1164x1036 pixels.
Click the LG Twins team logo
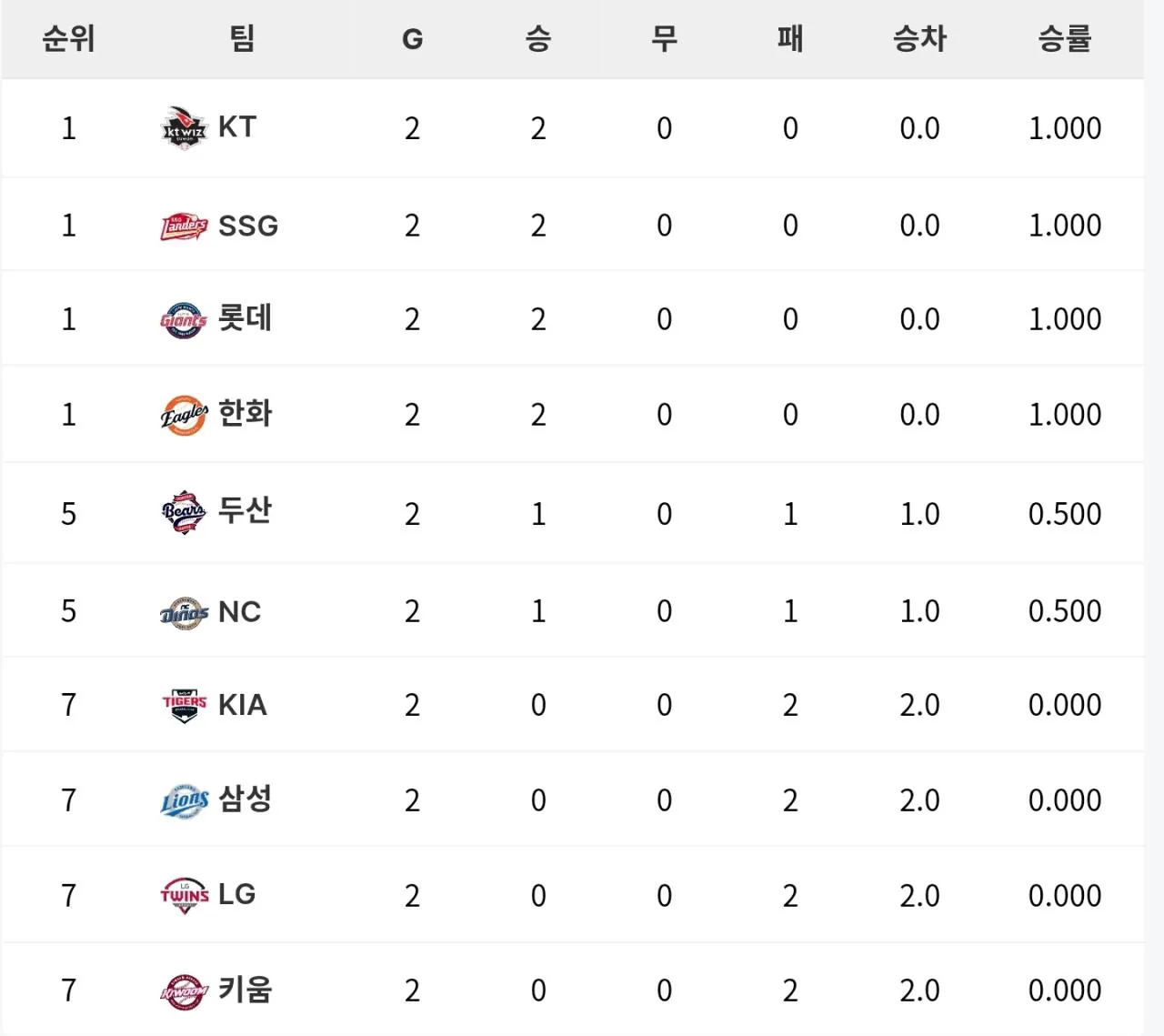click(184, 895)
